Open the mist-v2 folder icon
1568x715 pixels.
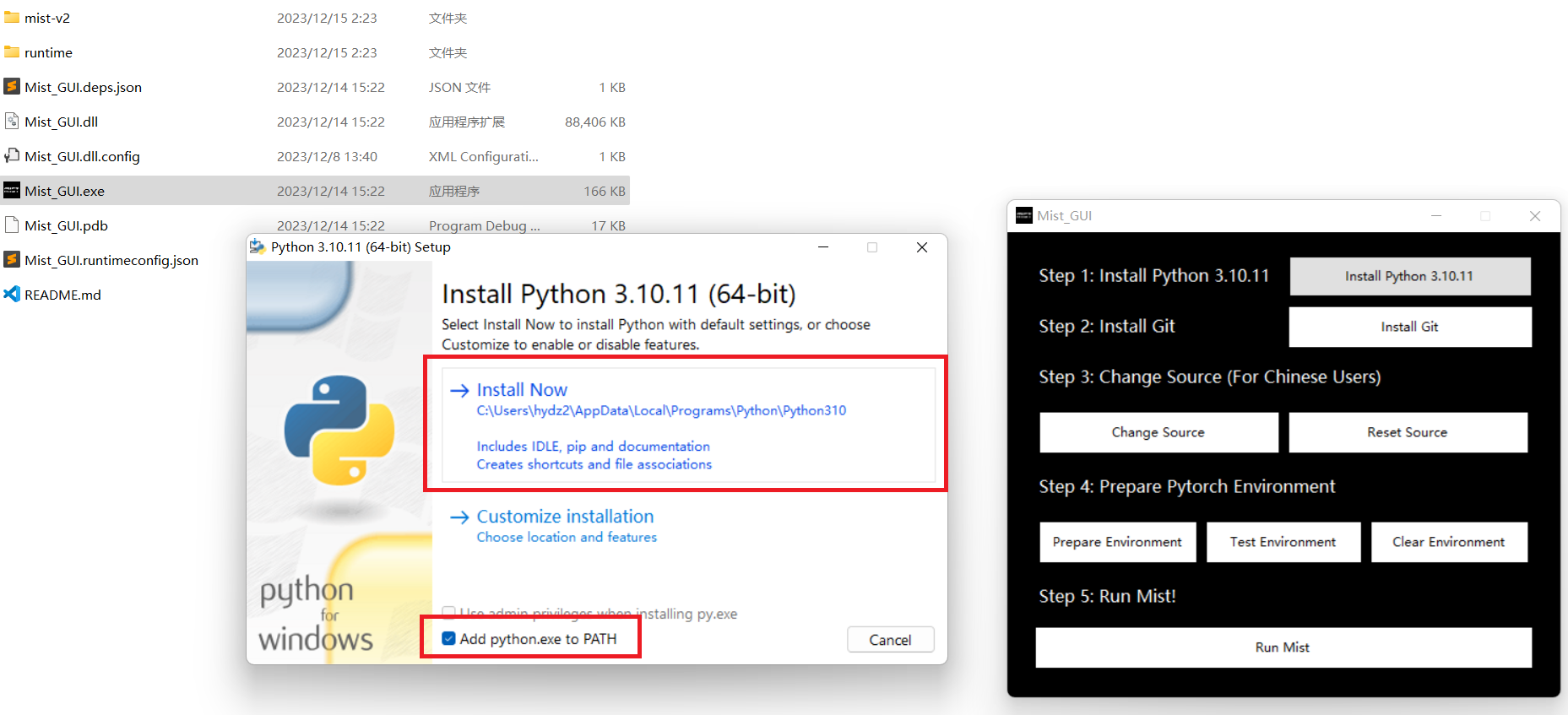click(12, 18)
